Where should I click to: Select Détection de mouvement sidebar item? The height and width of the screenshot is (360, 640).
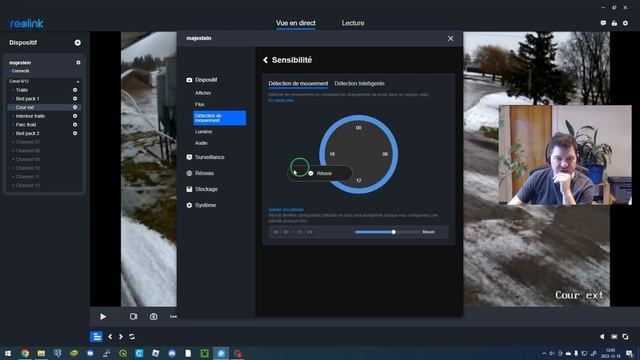tap(220, 118)
